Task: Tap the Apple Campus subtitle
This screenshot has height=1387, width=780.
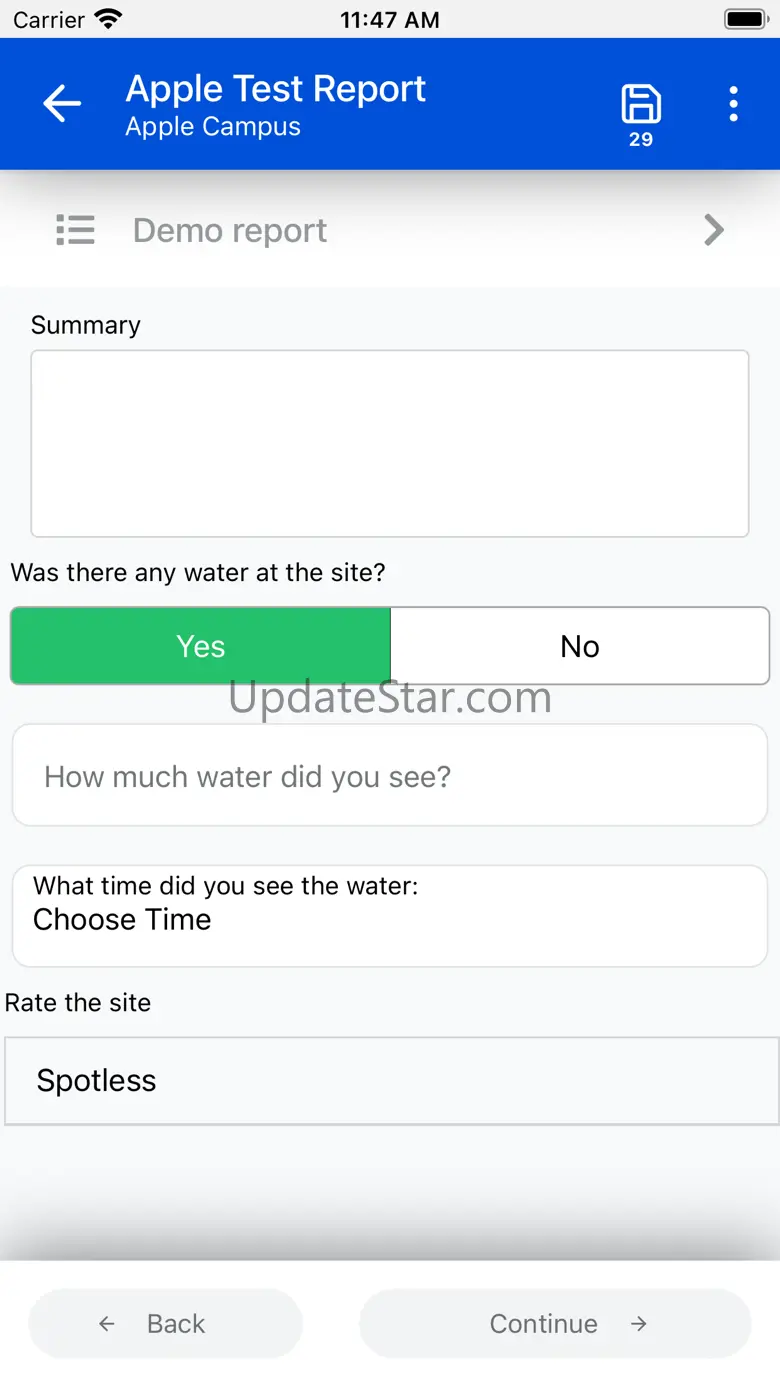Action: click(213, 127)
